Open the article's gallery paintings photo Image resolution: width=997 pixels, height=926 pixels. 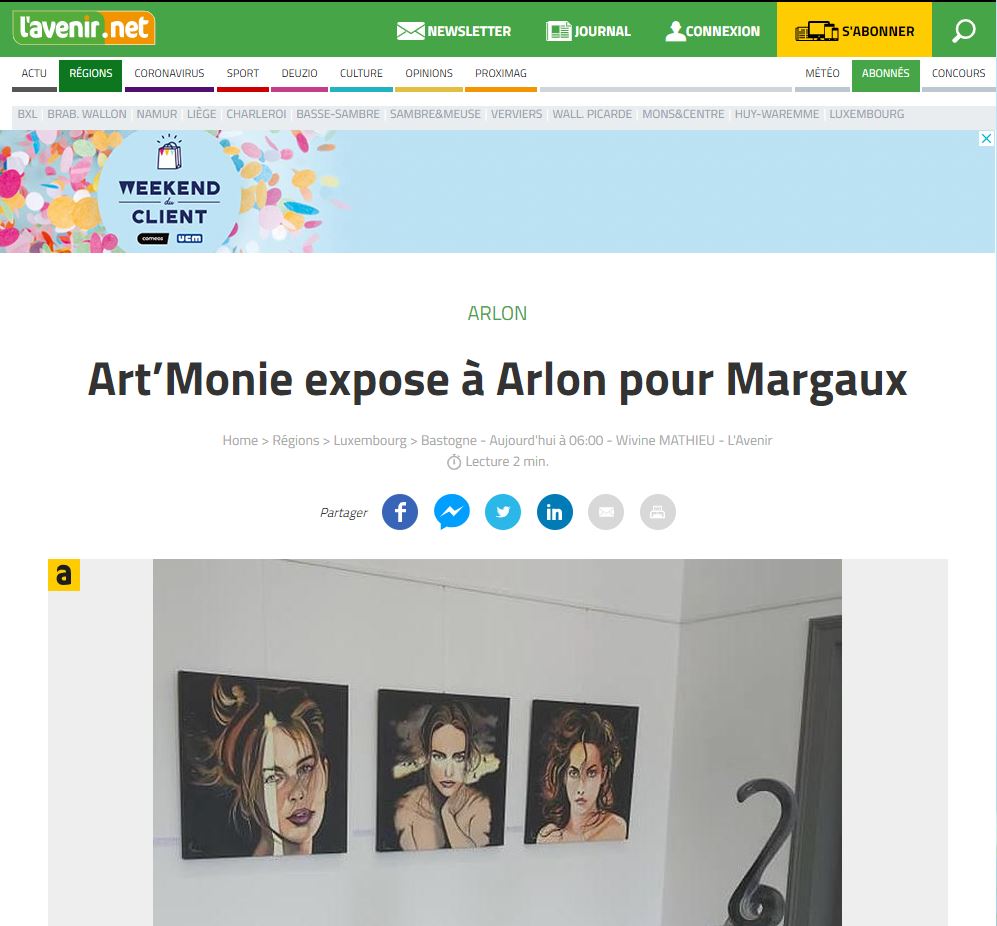497,742
